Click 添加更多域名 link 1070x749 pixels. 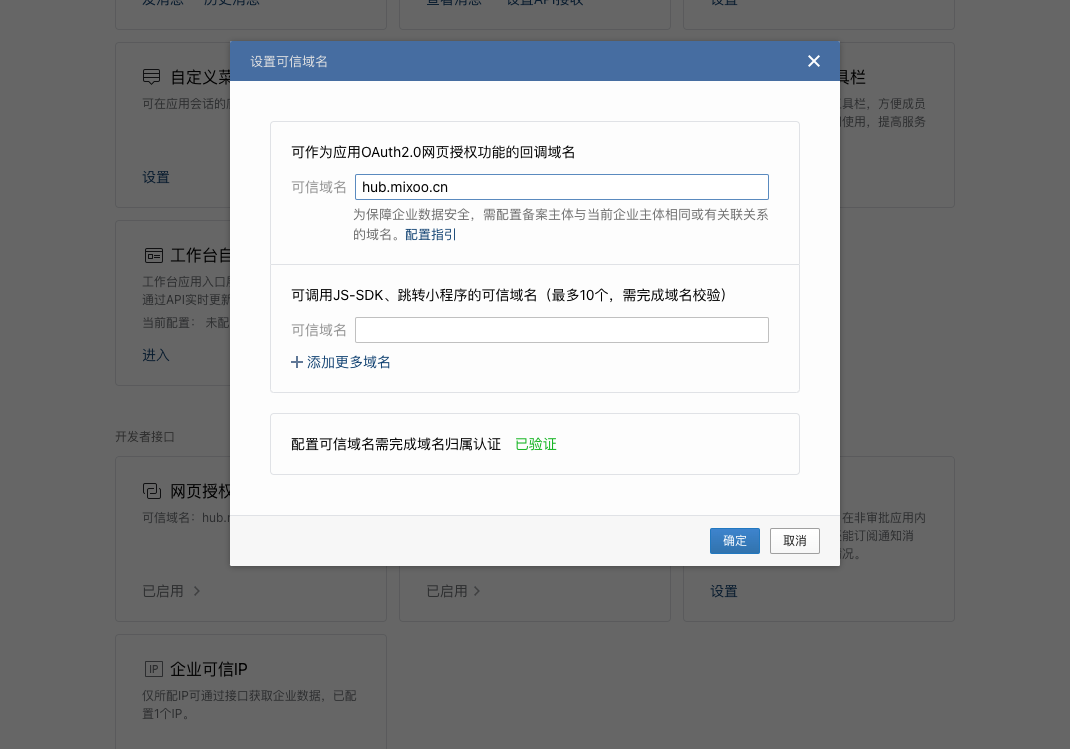[349, 362]
